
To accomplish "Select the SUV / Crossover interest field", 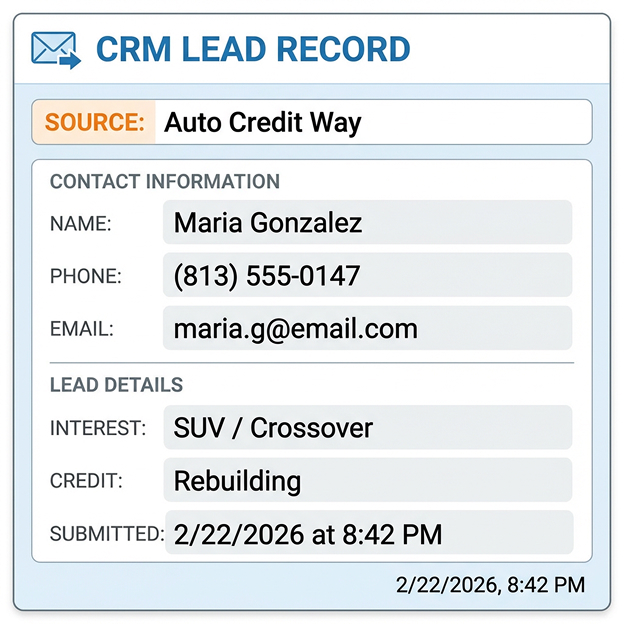I will [367, 428].
